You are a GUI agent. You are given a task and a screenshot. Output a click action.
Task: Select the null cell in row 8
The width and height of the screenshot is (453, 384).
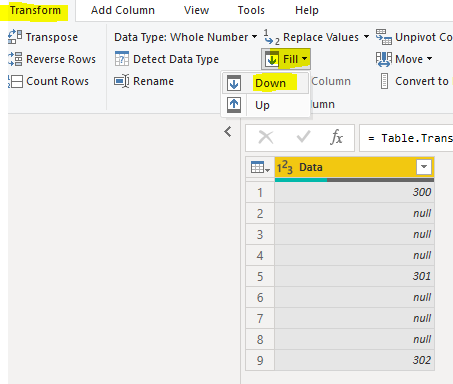pos(355,339)
